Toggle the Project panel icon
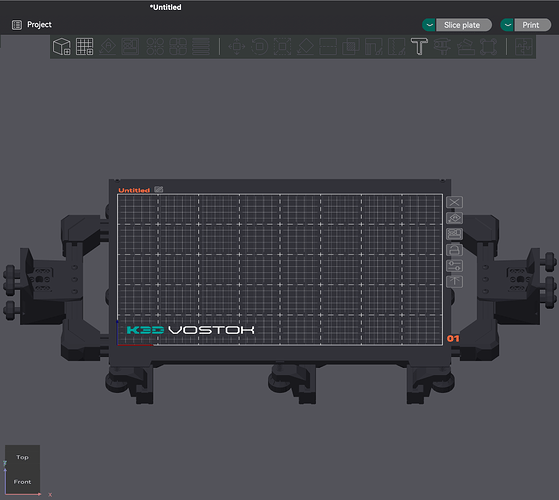The height and width of the screenshot is (500, 559). [x=17, y=25]
